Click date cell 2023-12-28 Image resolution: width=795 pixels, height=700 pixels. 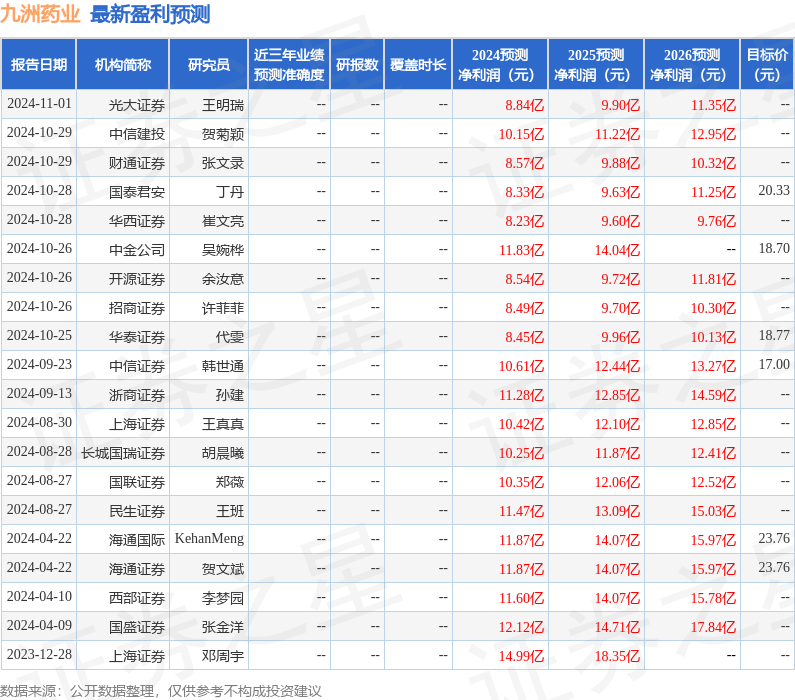click(39, 654)
